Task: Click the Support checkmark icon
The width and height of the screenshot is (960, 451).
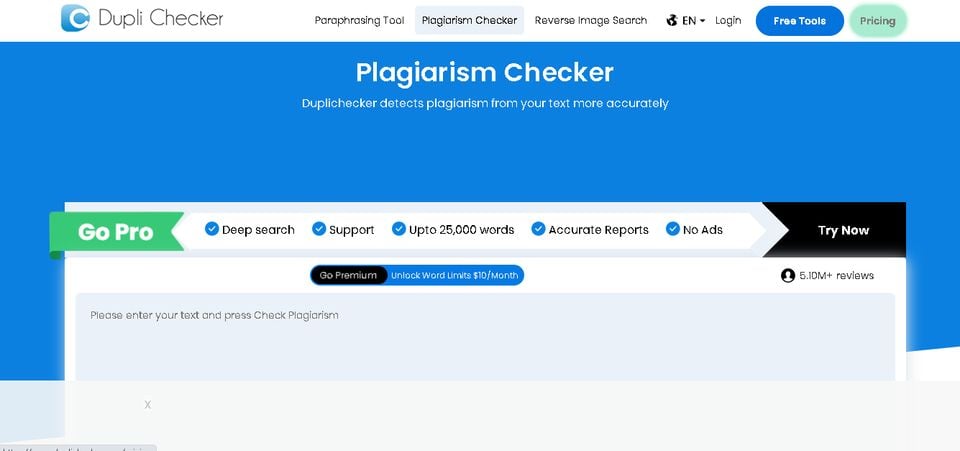Action: tap(319, 229)
